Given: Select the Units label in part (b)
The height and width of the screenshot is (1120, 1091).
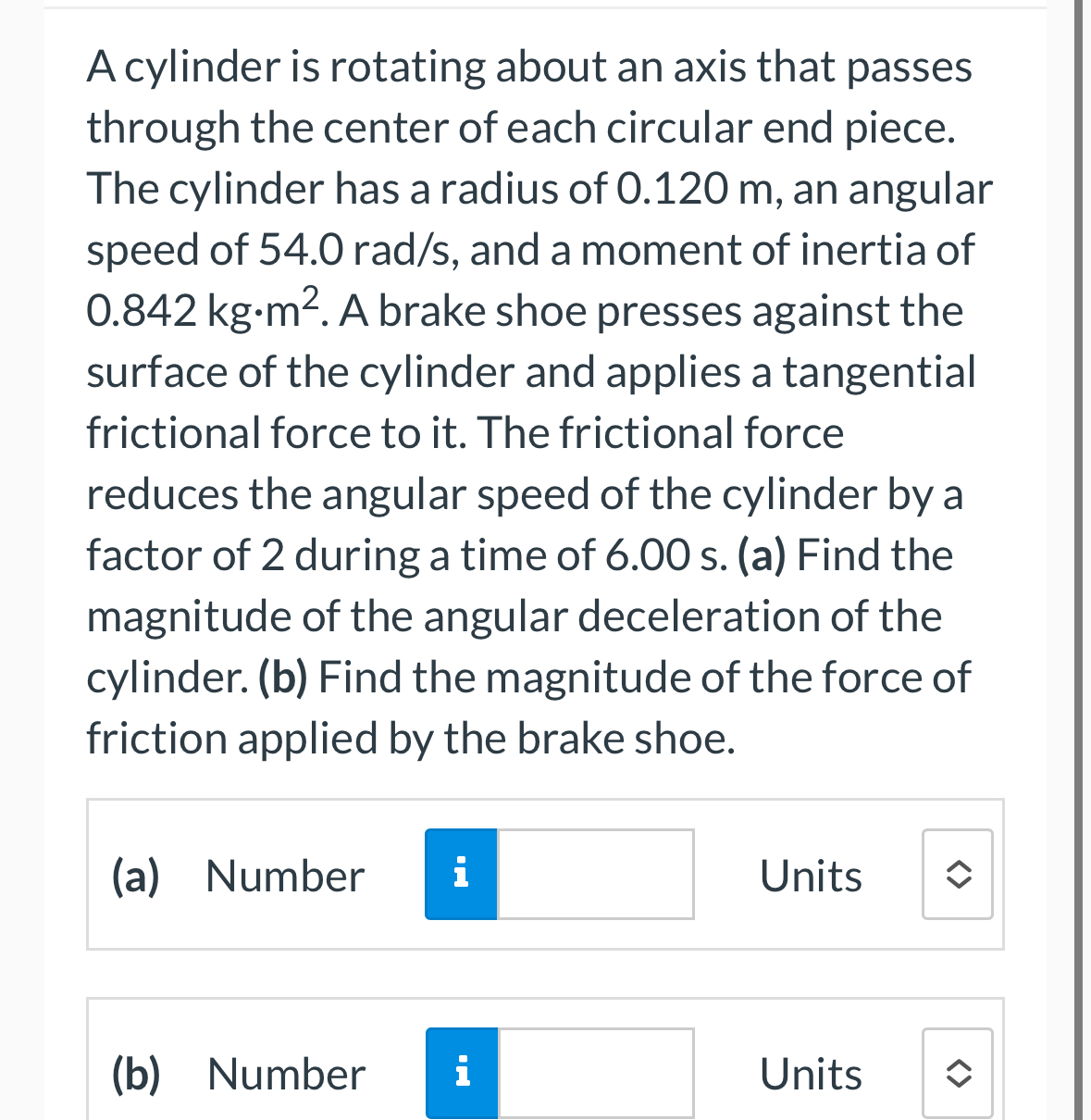Looking at the screenshot, I should tap(810, 1074).
